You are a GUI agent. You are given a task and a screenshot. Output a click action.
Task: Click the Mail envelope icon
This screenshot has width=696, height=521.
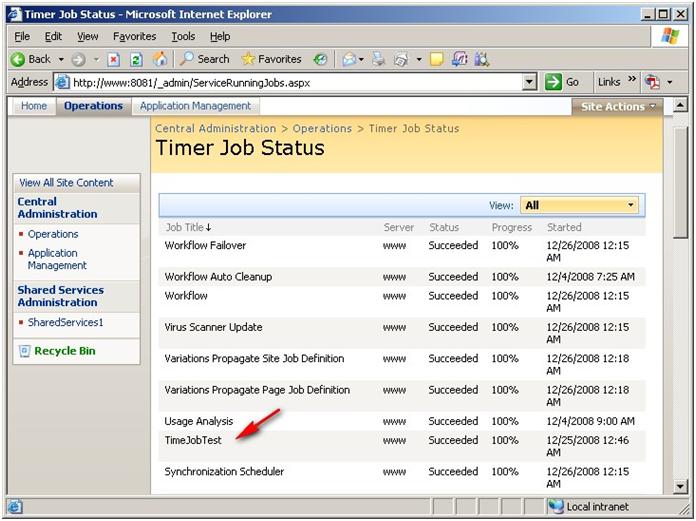click(x=349, y=59)
